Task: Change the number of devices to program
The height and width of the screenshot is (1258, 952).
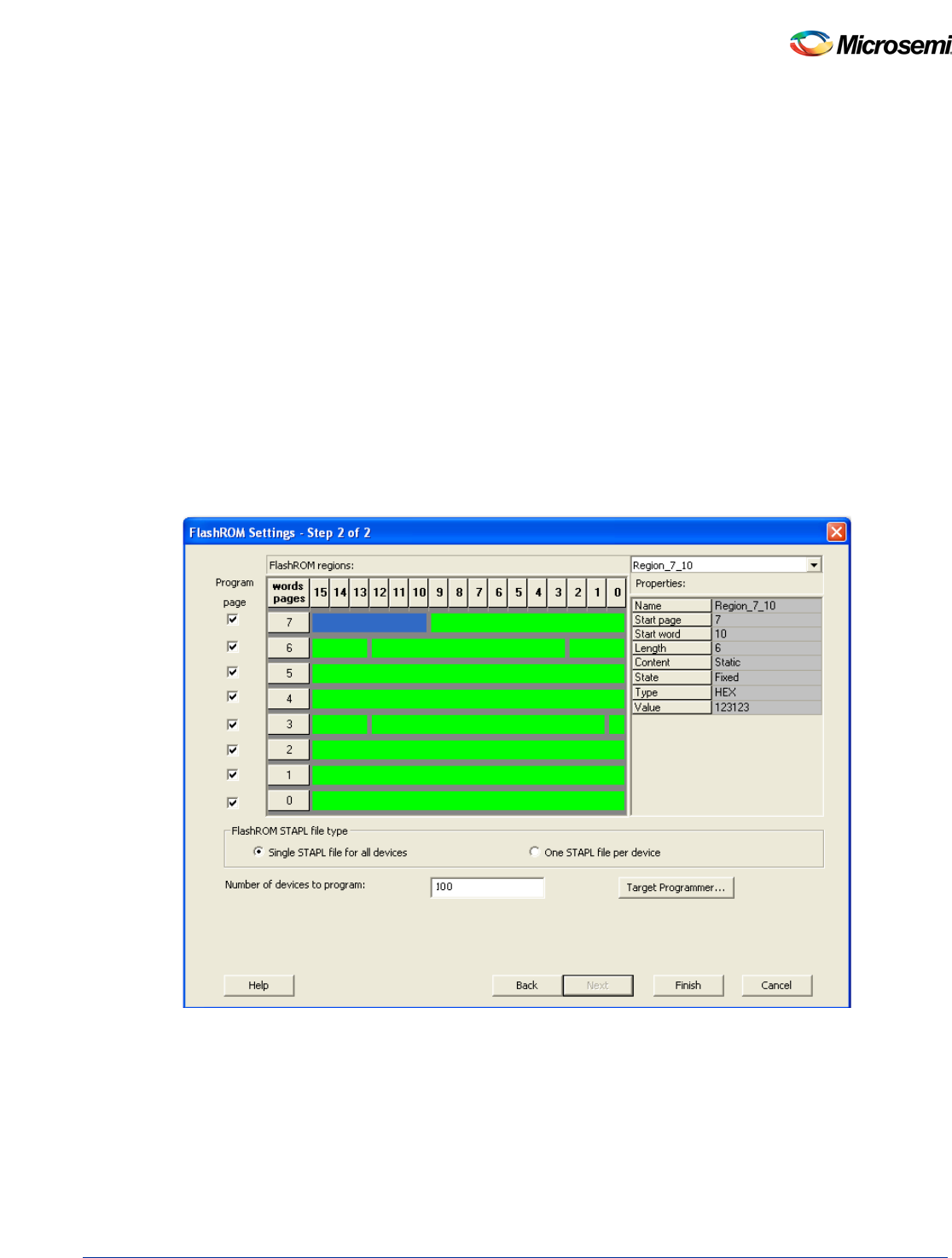Action: 488,888
